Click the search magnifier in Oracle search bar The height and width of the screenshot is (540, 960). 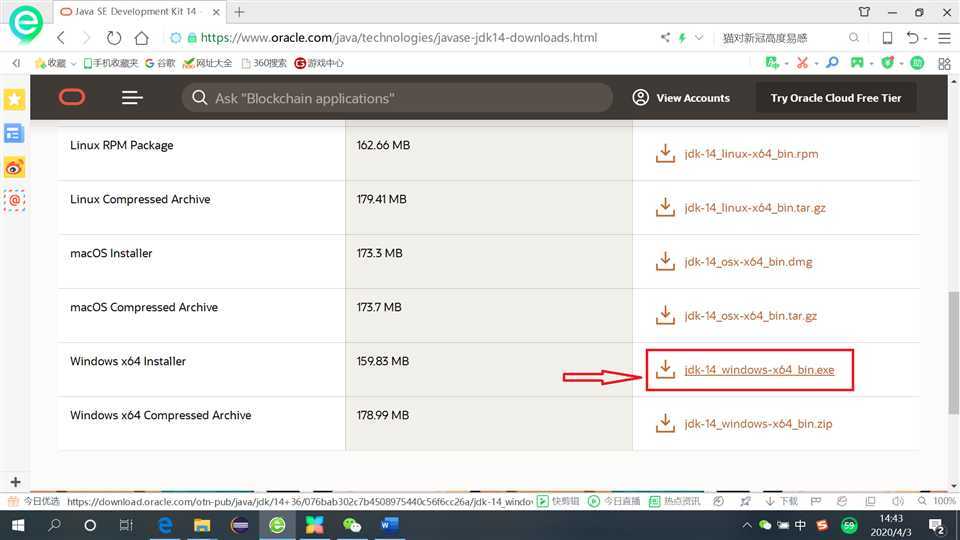tap(200, 98)
